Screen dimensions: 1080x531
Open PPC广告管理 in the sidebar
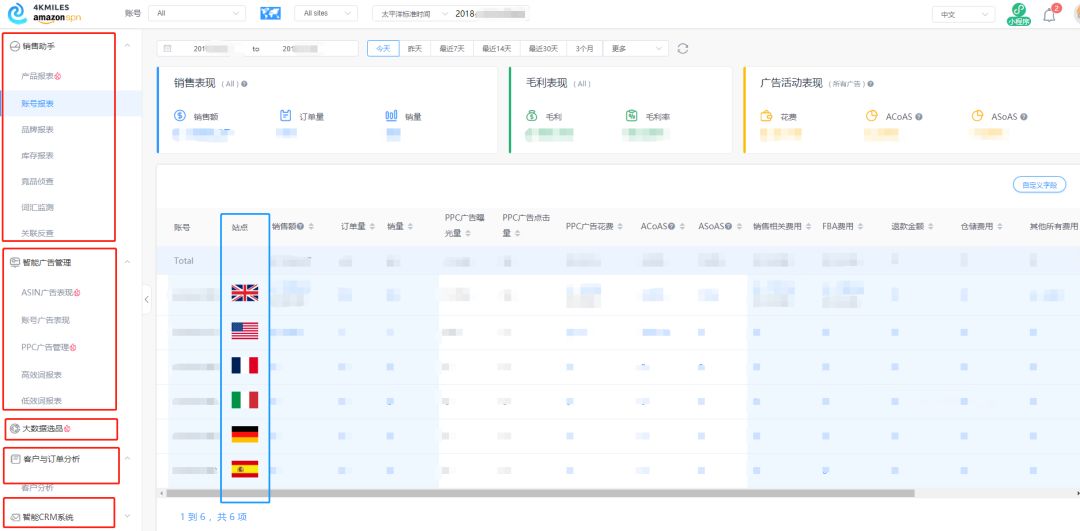click(45, 347)
